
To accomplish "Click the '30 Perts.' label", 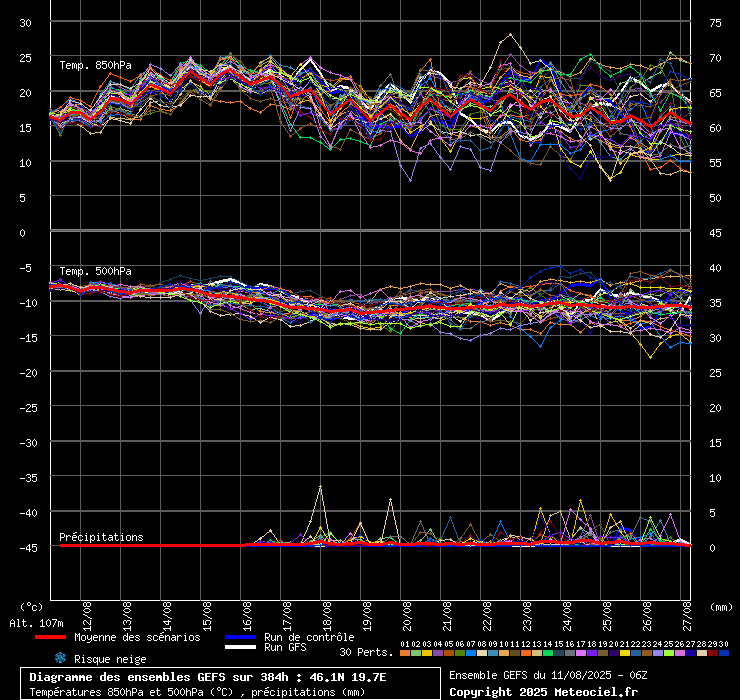I will click(366, 652).
